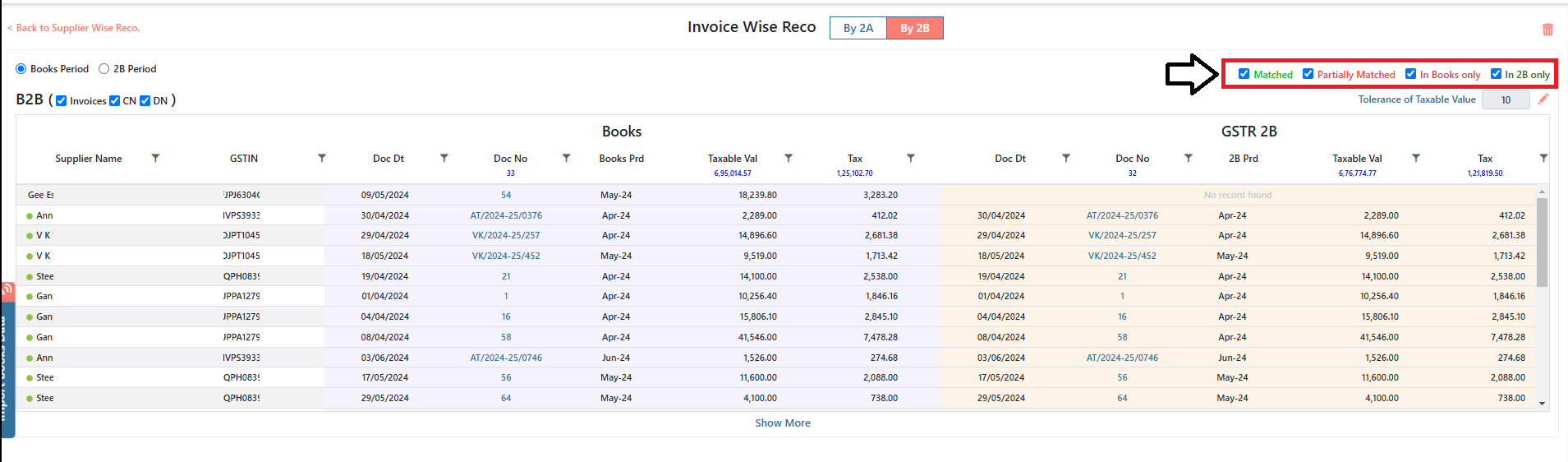Click the Tolerance of Taxable Value field
1568x462 pixels.
pyautogui.click(x=1506, y=100)
